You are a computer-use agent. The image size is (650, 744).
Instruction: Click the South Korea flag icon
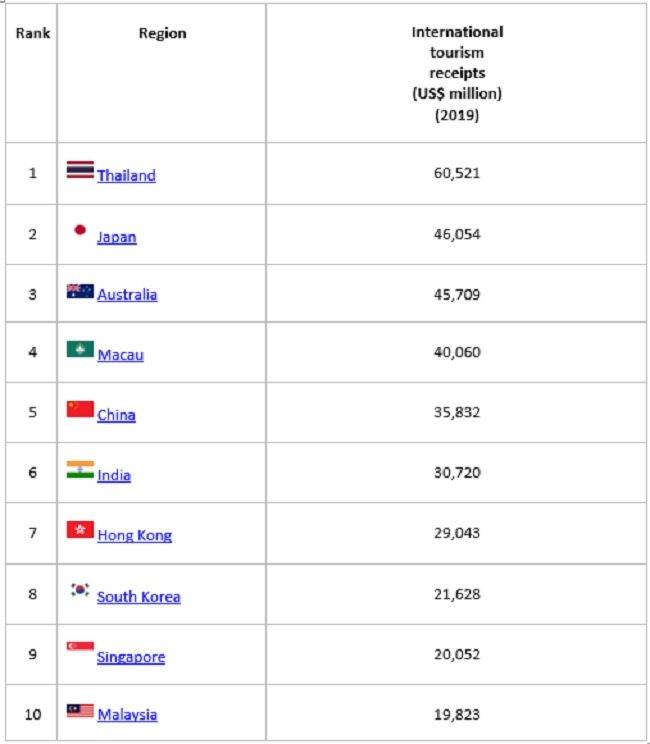tap(80, 590)
